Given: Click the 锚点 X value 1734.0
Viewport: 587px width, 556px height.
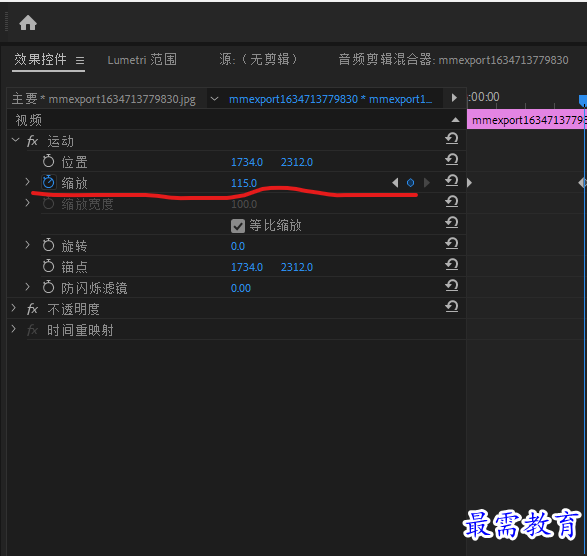Looking at the screenshot, I should [247, 267].
